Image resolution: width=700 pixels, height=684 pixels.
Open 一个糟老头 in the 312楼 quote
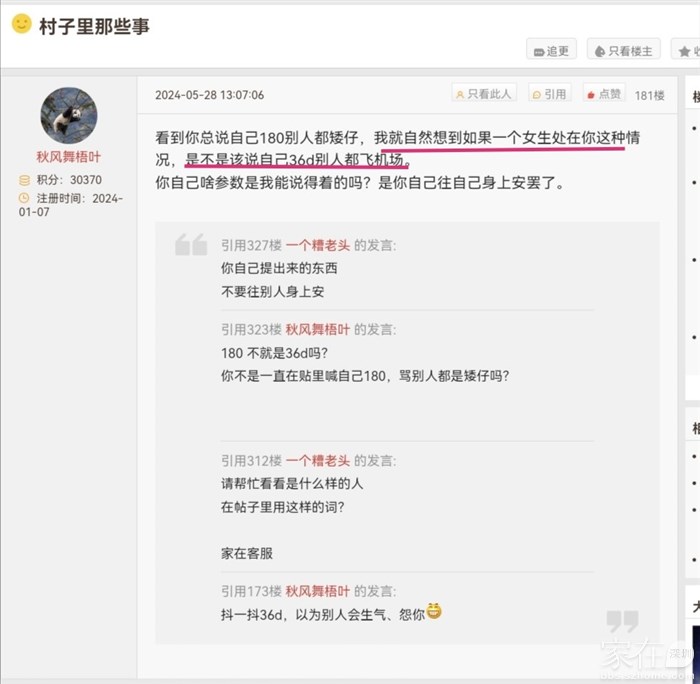click(318, 460)
